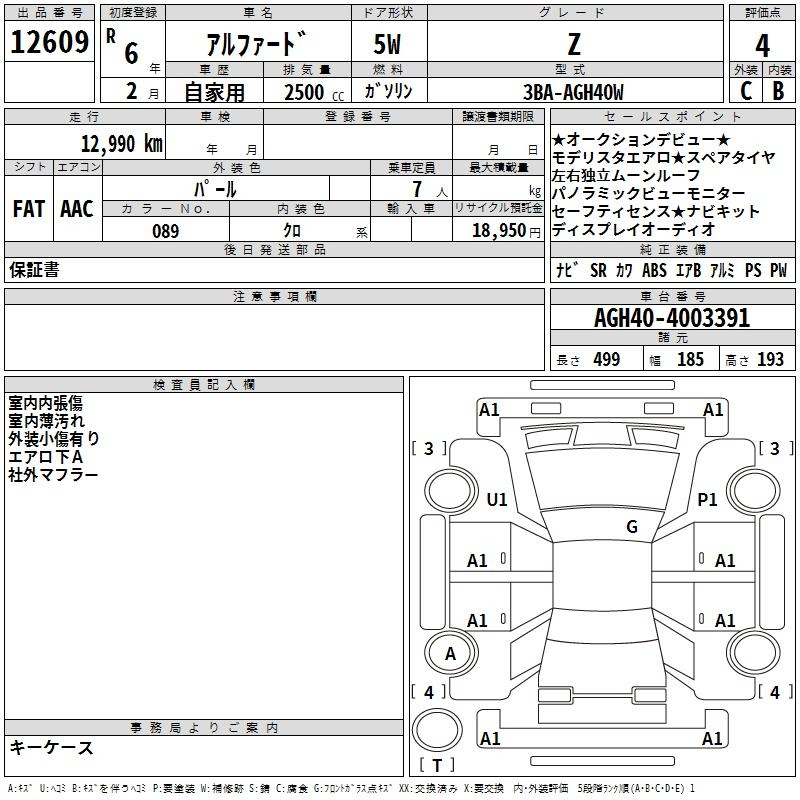Viewport: 800px width, 800px height.
Task: Click the 注意事項欄 section header
Action: 274,296
